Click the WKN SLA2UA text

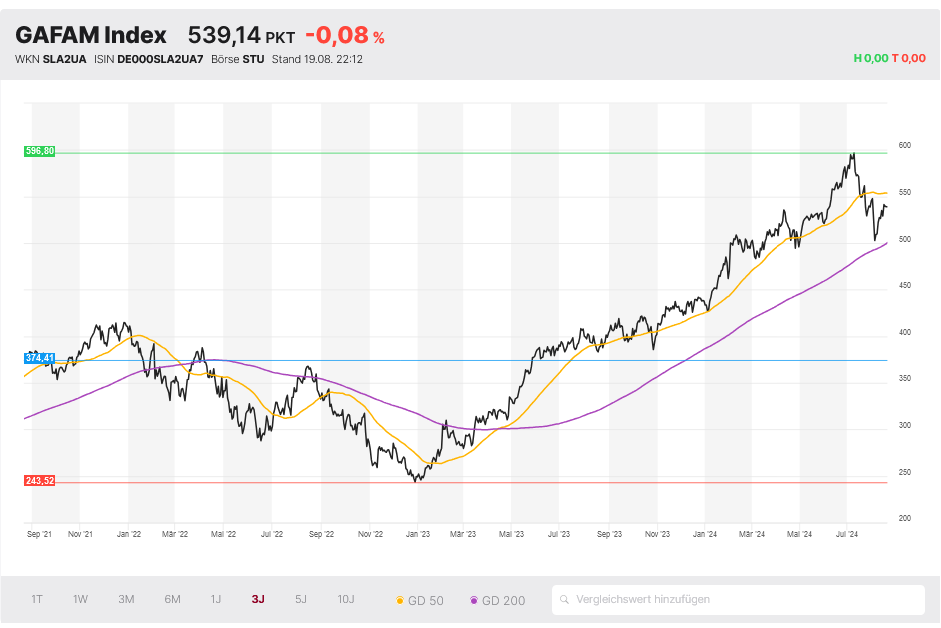pyautogui.click(x=50, y=59)
